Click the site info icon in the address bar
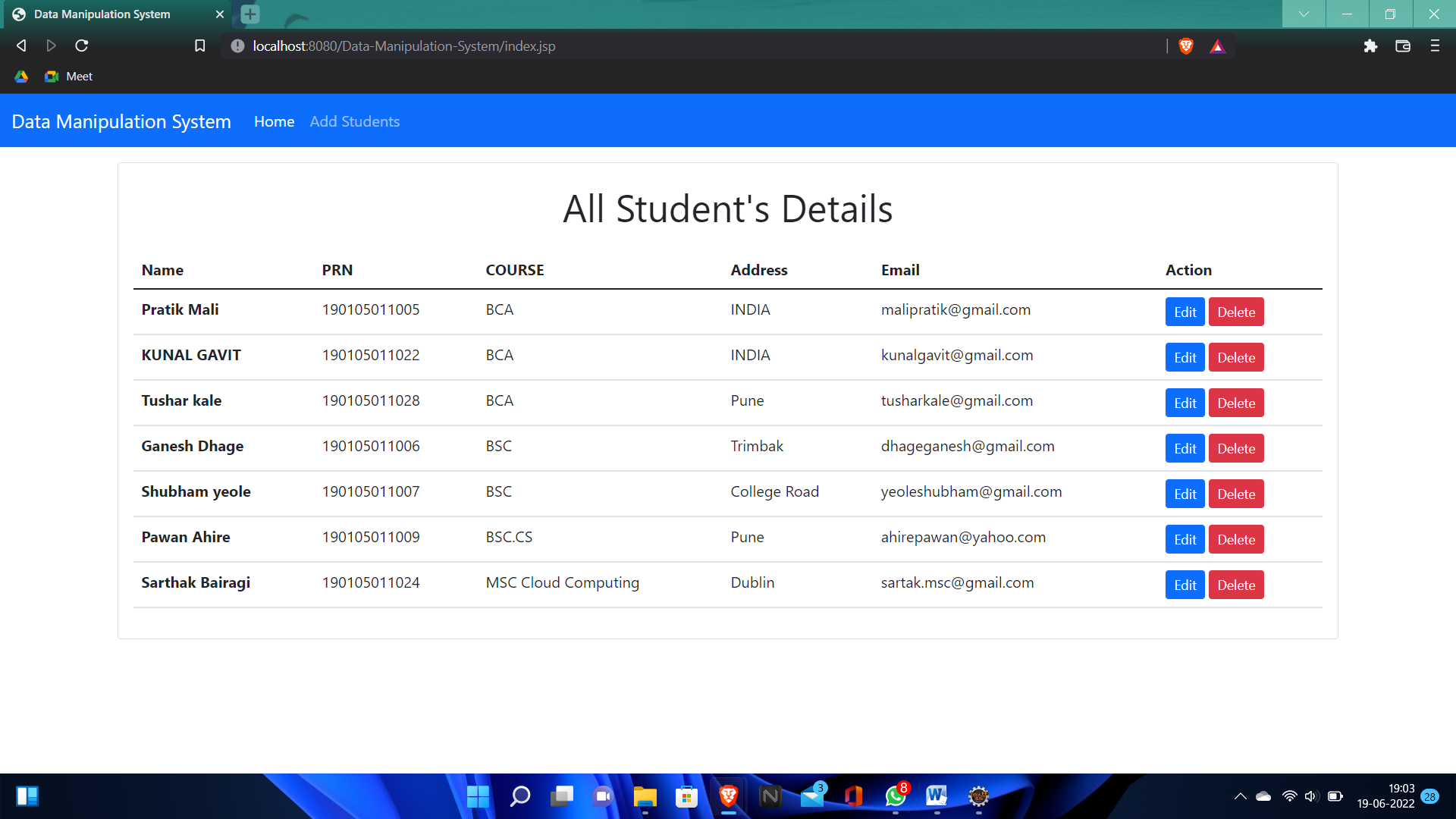 click(x=237, y=46)
